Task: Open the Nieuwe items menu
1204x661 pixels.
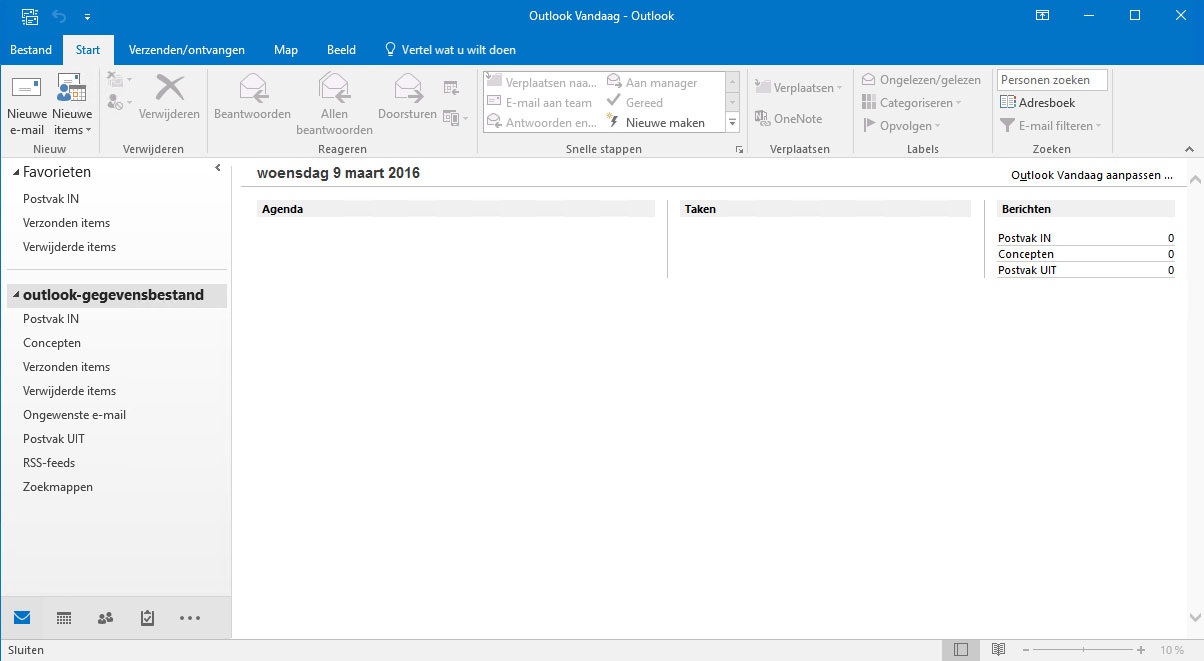Action: tap(72, 105)
